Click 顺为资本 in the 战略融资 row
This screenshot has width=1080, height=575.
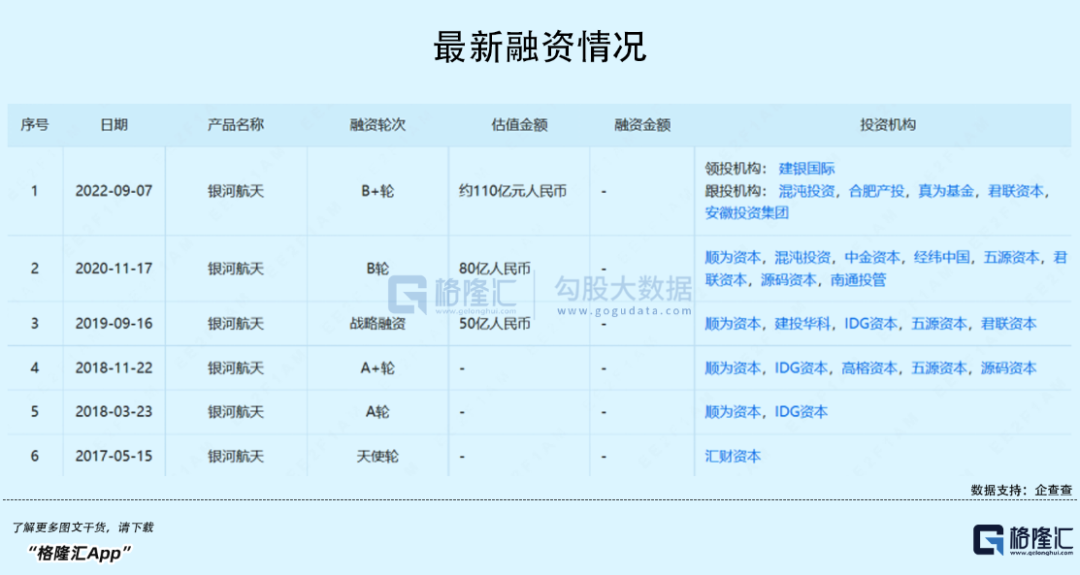733,324
